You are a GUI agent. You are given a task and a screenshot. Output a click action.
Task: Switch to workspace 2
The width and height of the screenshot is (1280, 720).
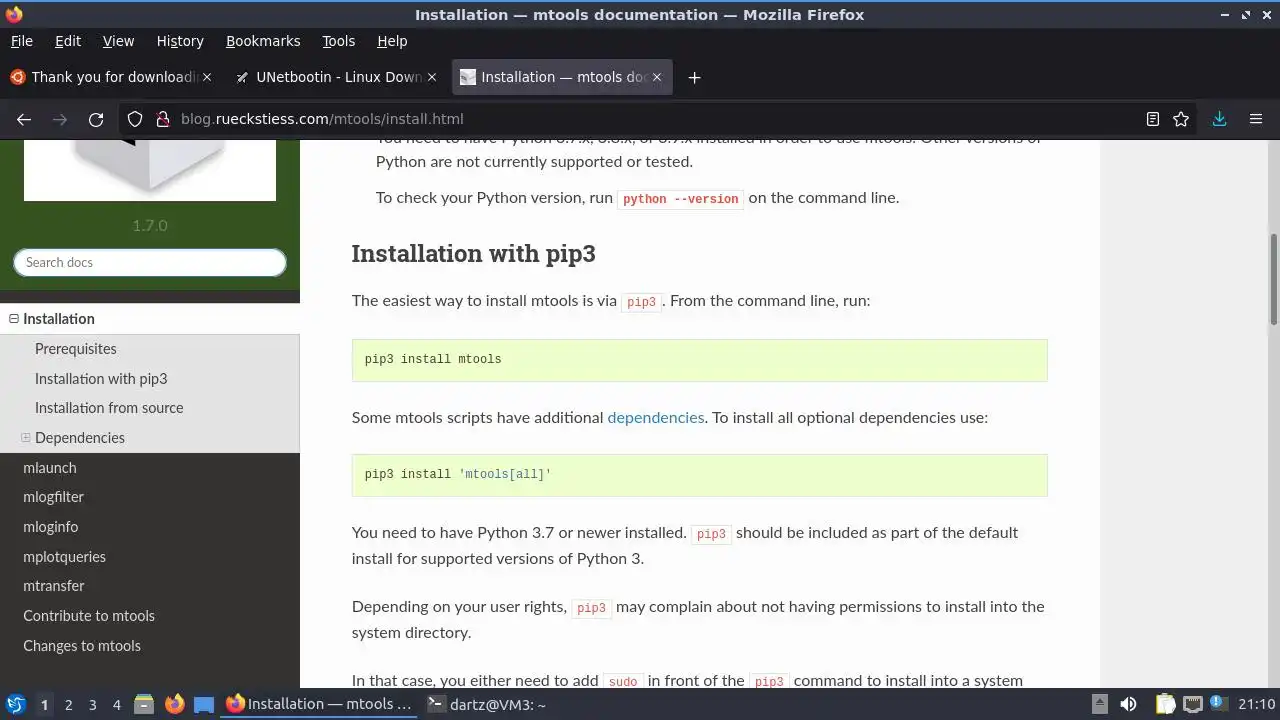[68, 705]
